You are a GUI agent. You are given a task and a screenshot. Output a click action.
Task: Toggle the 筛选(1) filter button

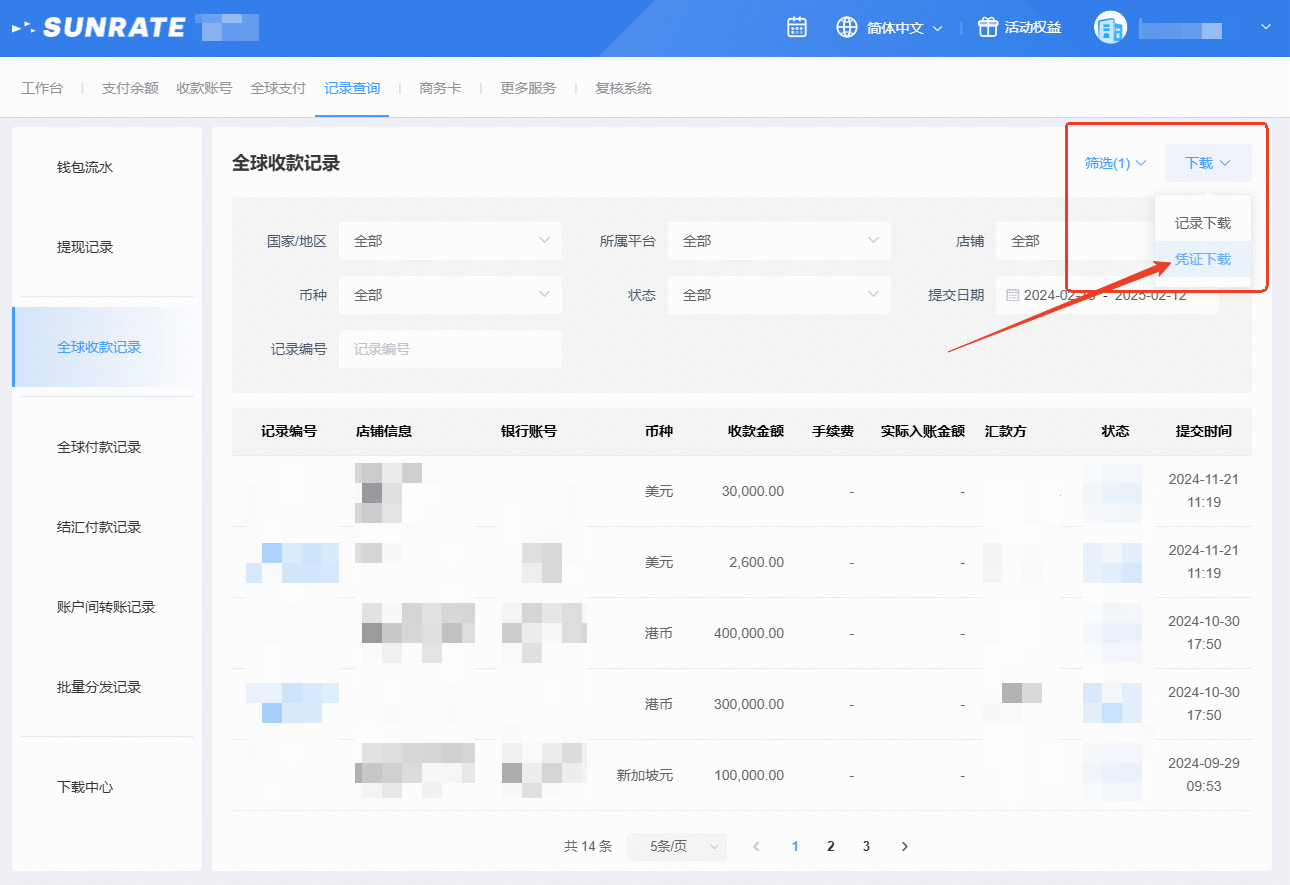pyautogui.click(x=1115, y=163)
